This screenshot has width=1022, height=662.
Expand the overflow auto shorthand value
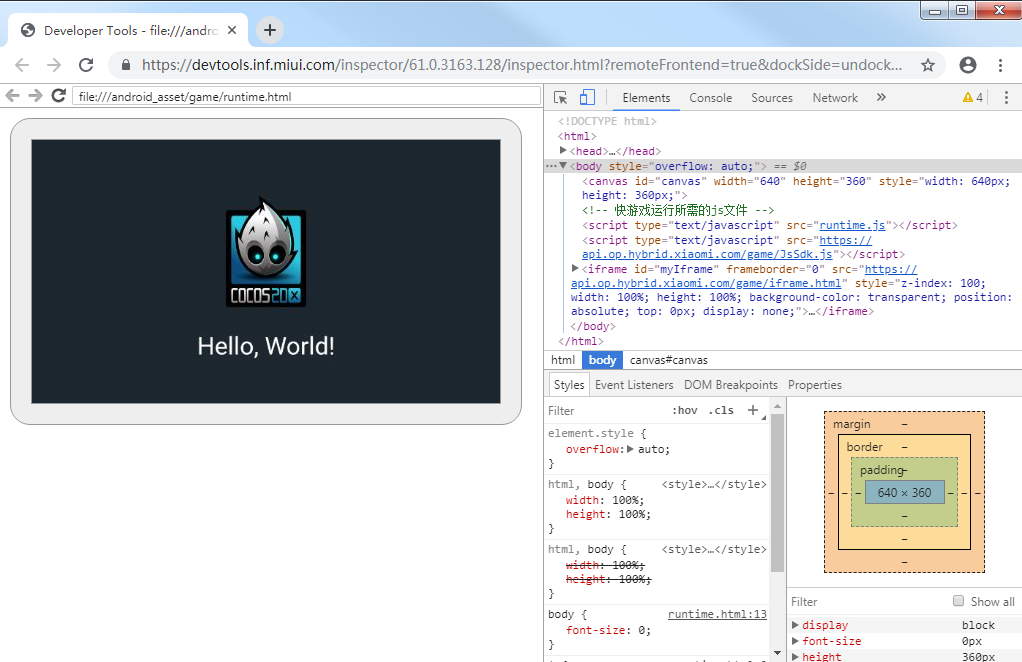[630, 449]
